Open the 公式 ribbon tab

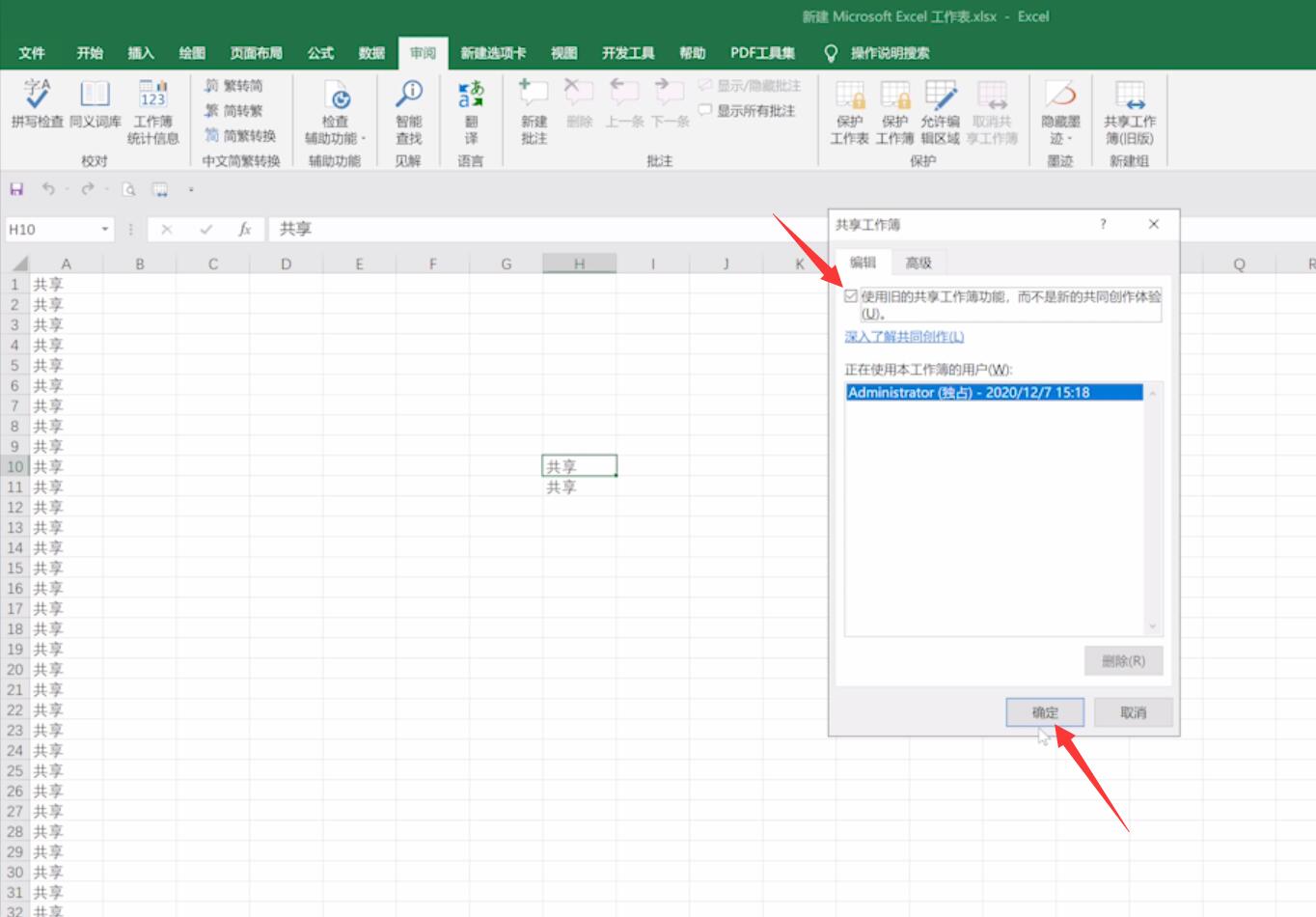point(320,53)
